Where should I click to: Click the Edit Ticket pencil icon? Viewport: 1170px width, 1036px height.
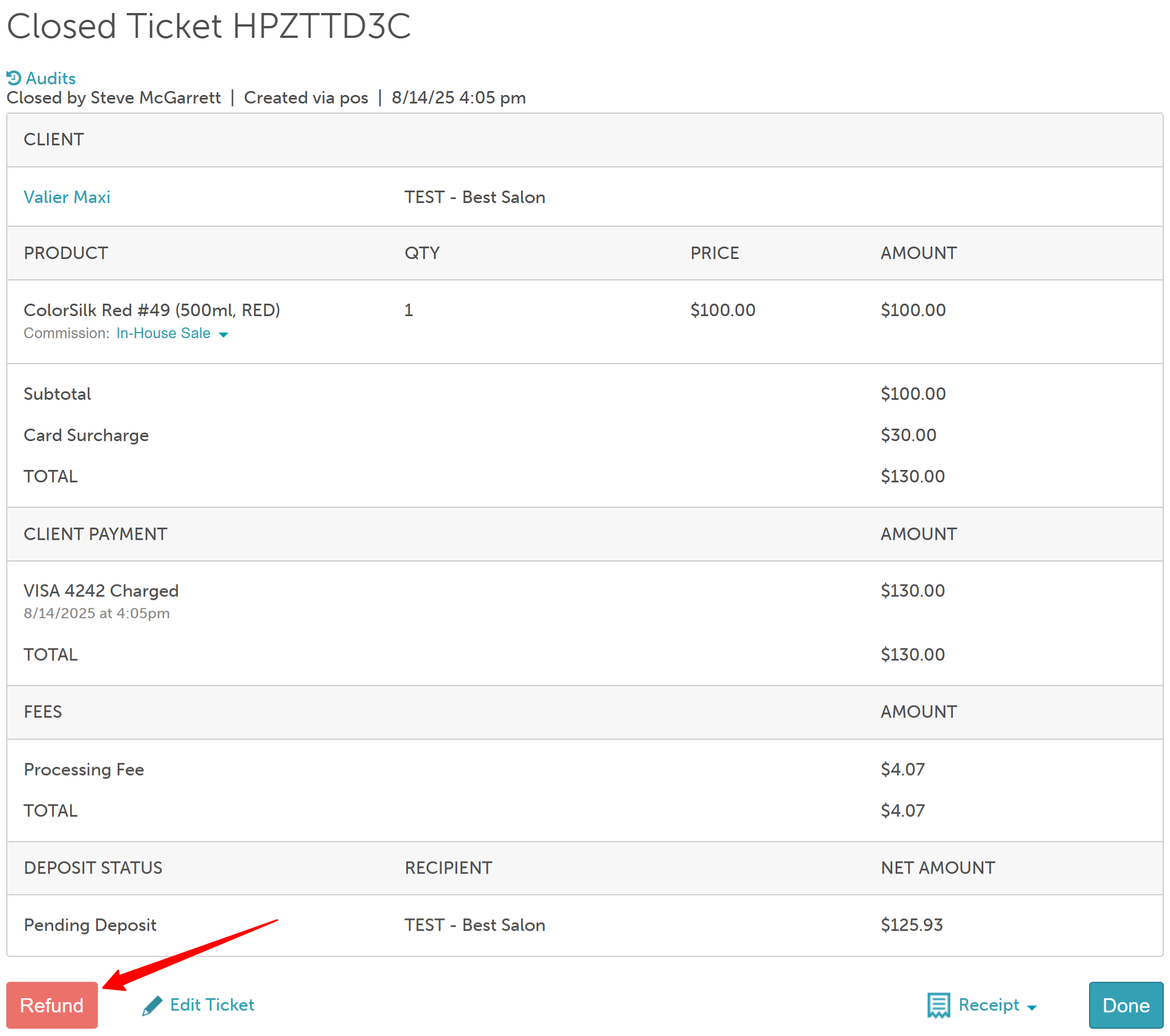pos(152,1005)
